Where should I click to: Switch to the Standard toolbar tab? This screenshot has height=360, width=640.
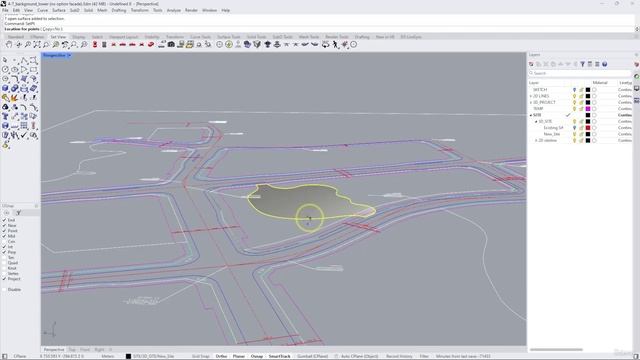[x=16, y=37]
